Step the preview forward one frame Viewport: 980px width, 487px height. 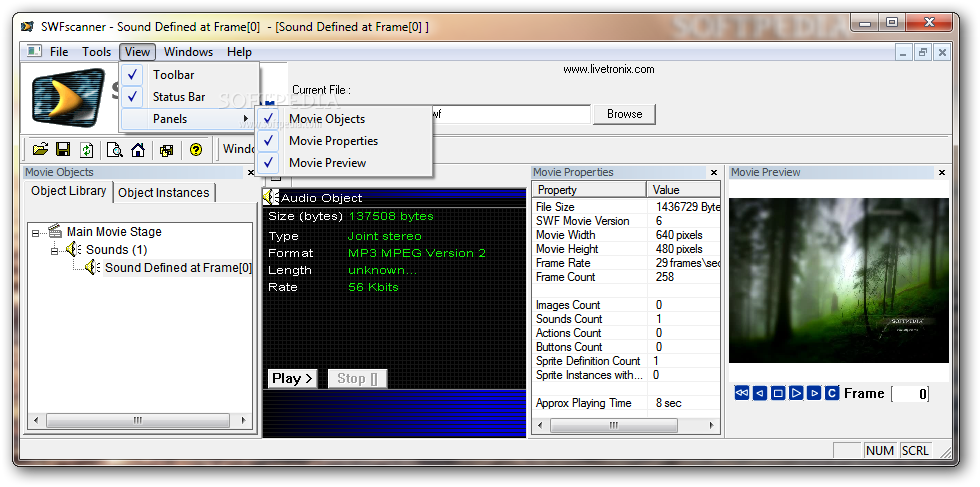814,393
